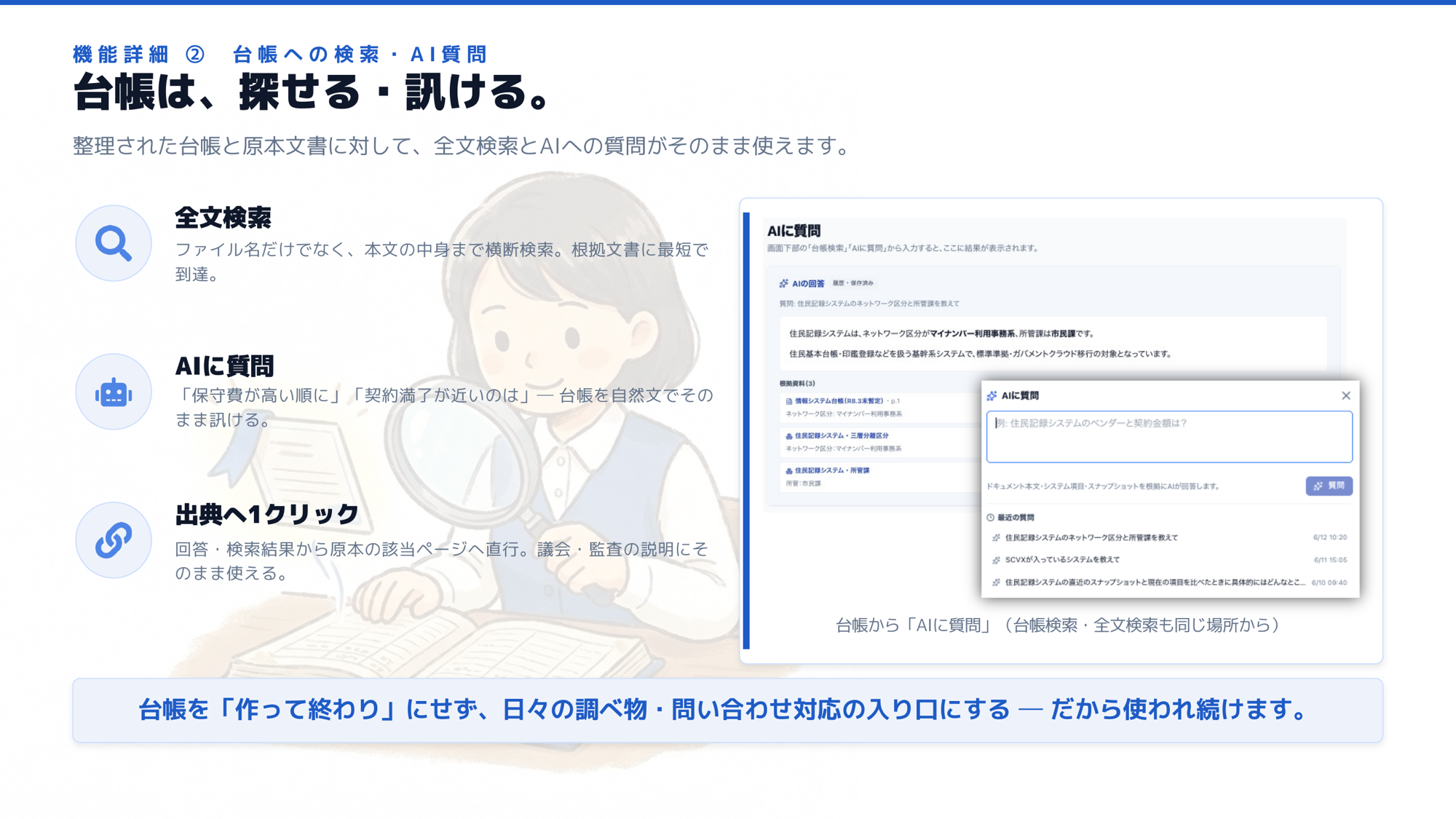
Task: Click the 全文検索 heading
Action: (x=223, y=218)
